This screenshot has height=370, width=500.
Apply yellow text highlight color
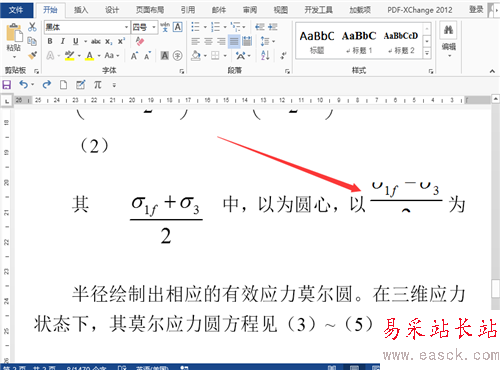pyautogui.click(x=69, y=55)
